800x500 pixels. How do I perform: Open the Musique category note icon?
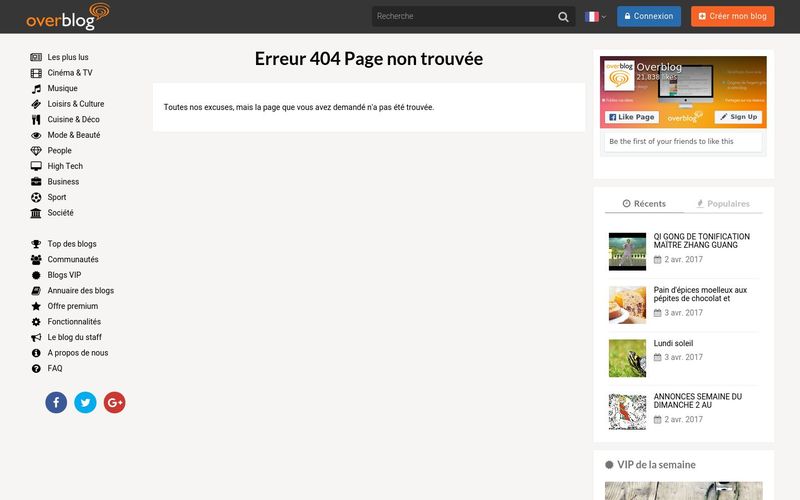click(x=36, y=88)
